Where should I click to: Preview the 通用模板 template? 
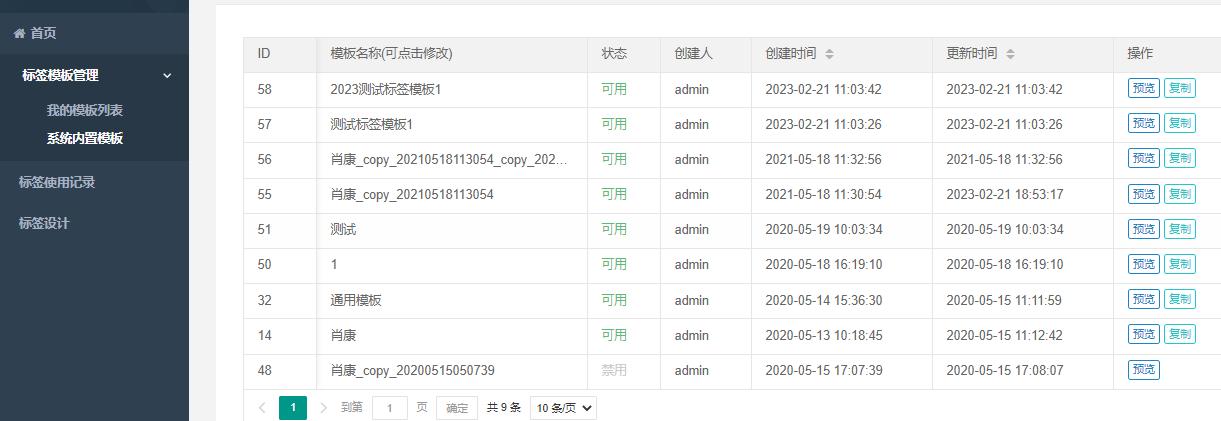(x=1144, y=299)
